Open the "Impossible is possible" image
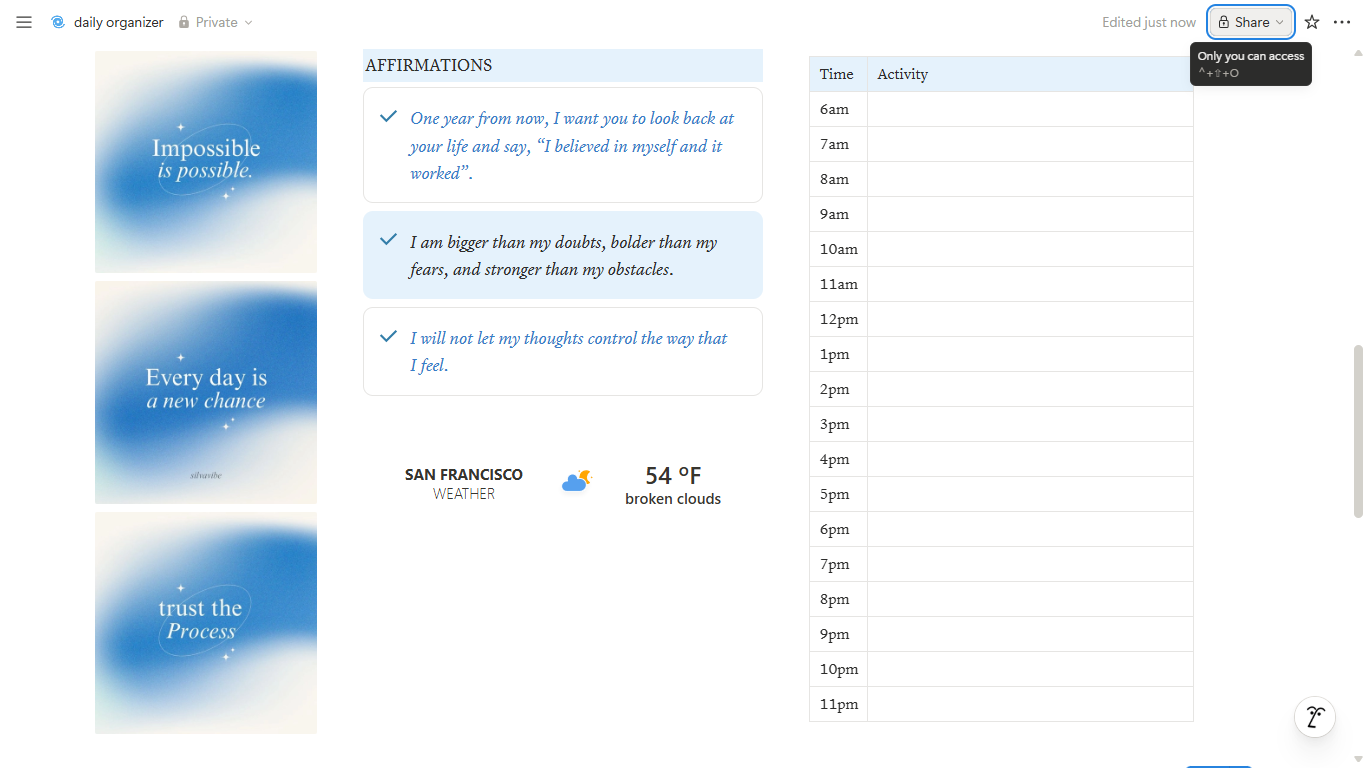The height and width of the screenshot is (768, 1366). 206,162
